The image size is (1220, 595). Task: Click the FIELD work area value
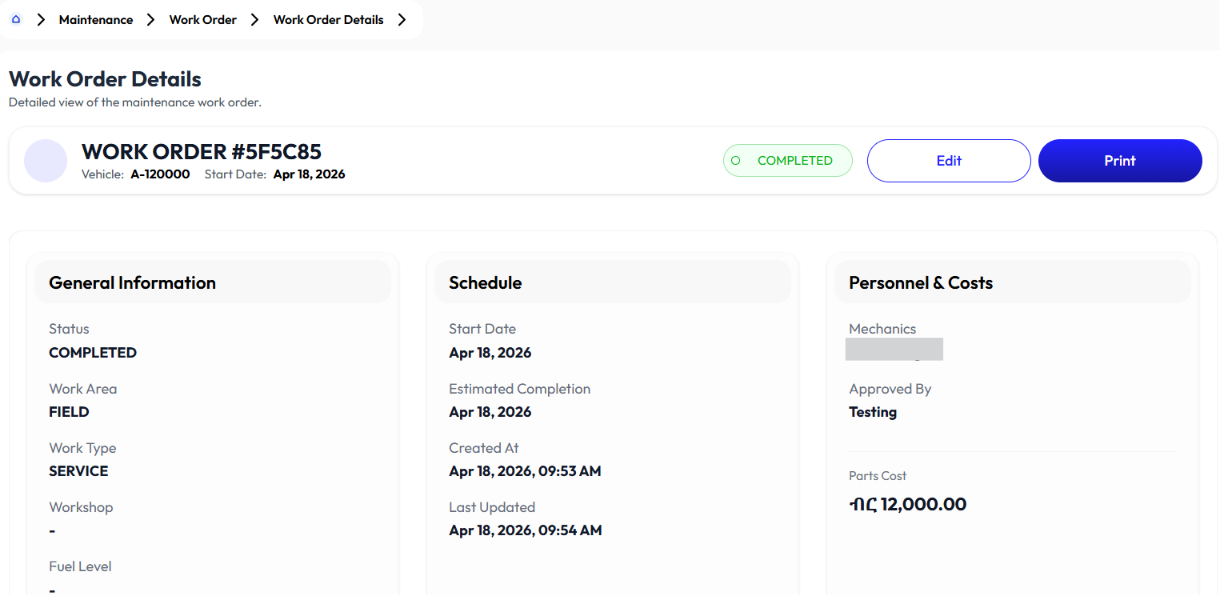coord(69,412)
